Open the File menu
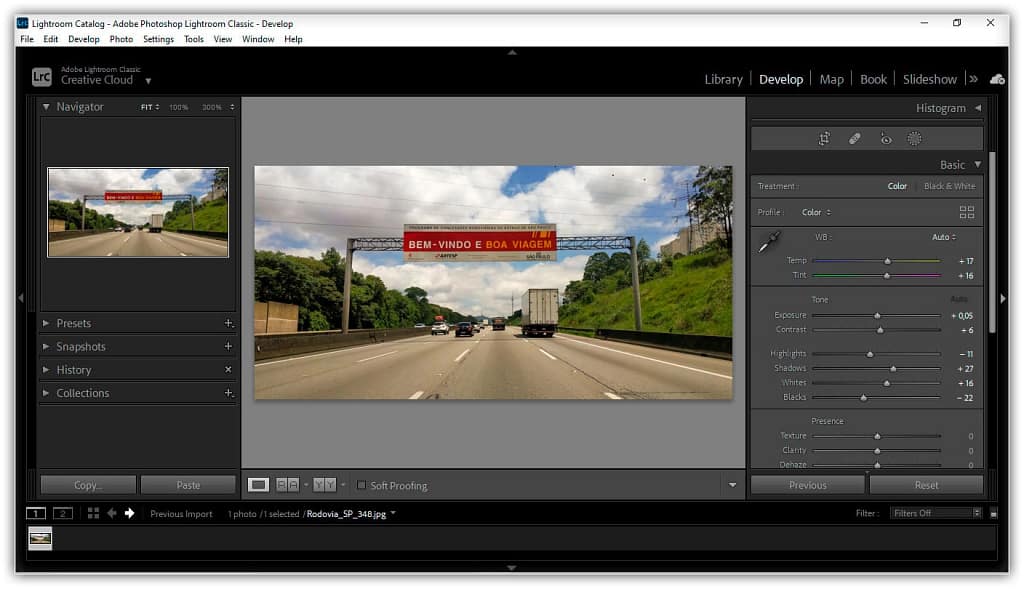Image resolution: width=1024 pixels, height=589 pixels. [27, 39]
